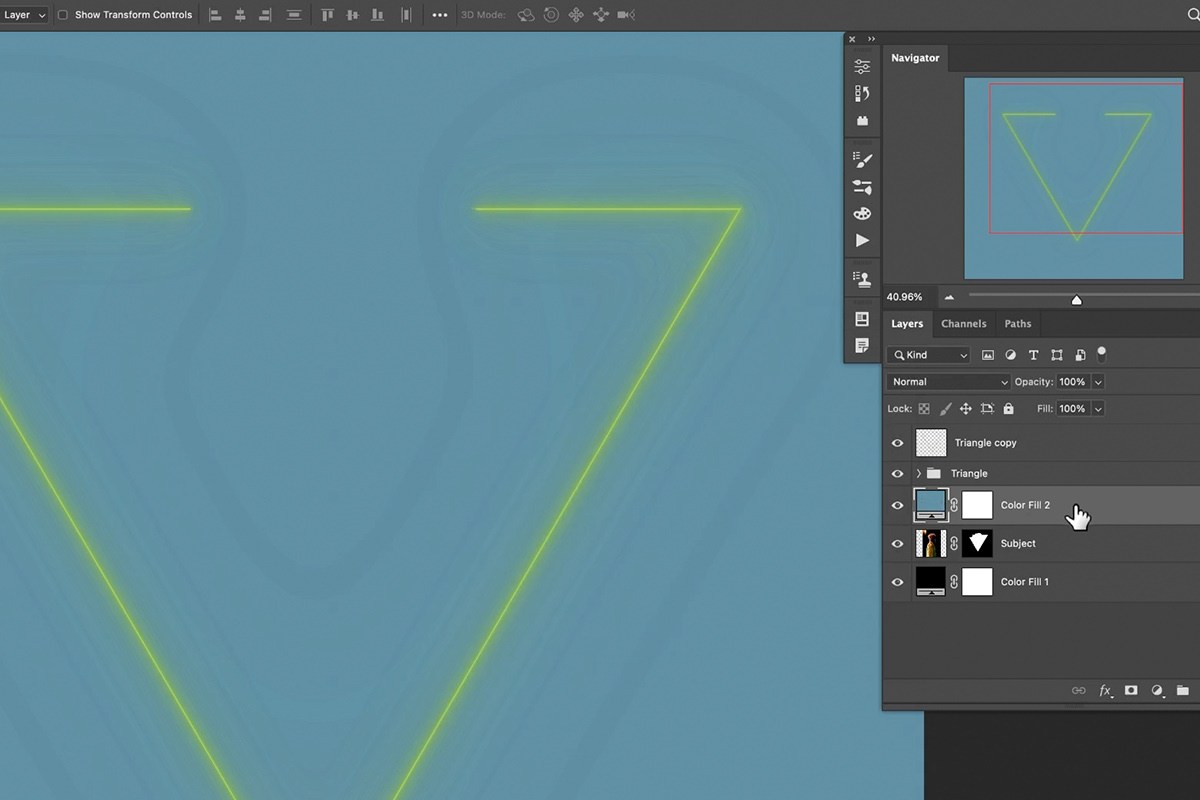1200x800 pixels.
Task: Click the Navigator zoom slider handle
Action: pyautogui.click(x=1076, y=299)
